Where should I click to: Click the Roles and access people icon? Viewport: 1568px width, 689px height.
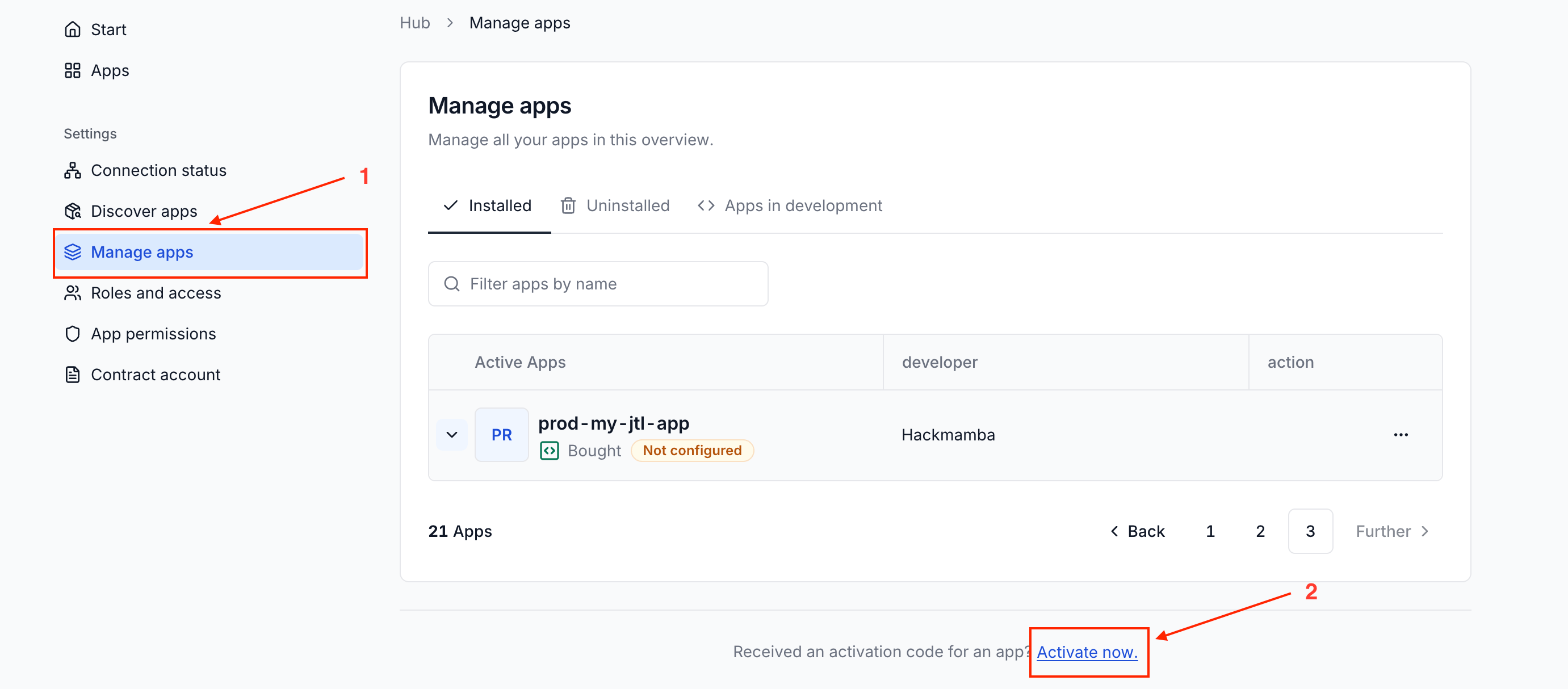coord(73,293)
